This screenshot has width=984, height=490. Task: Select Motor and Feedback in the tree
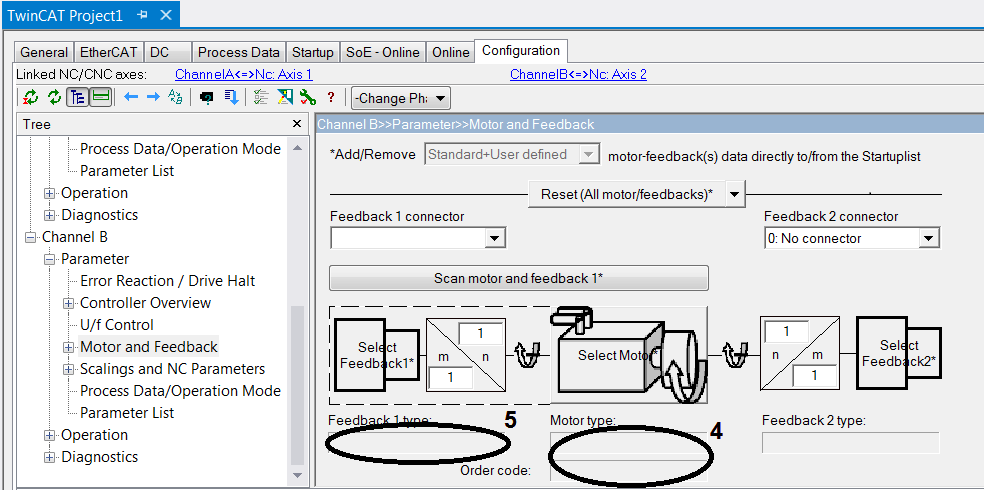[x=149, y=347]
